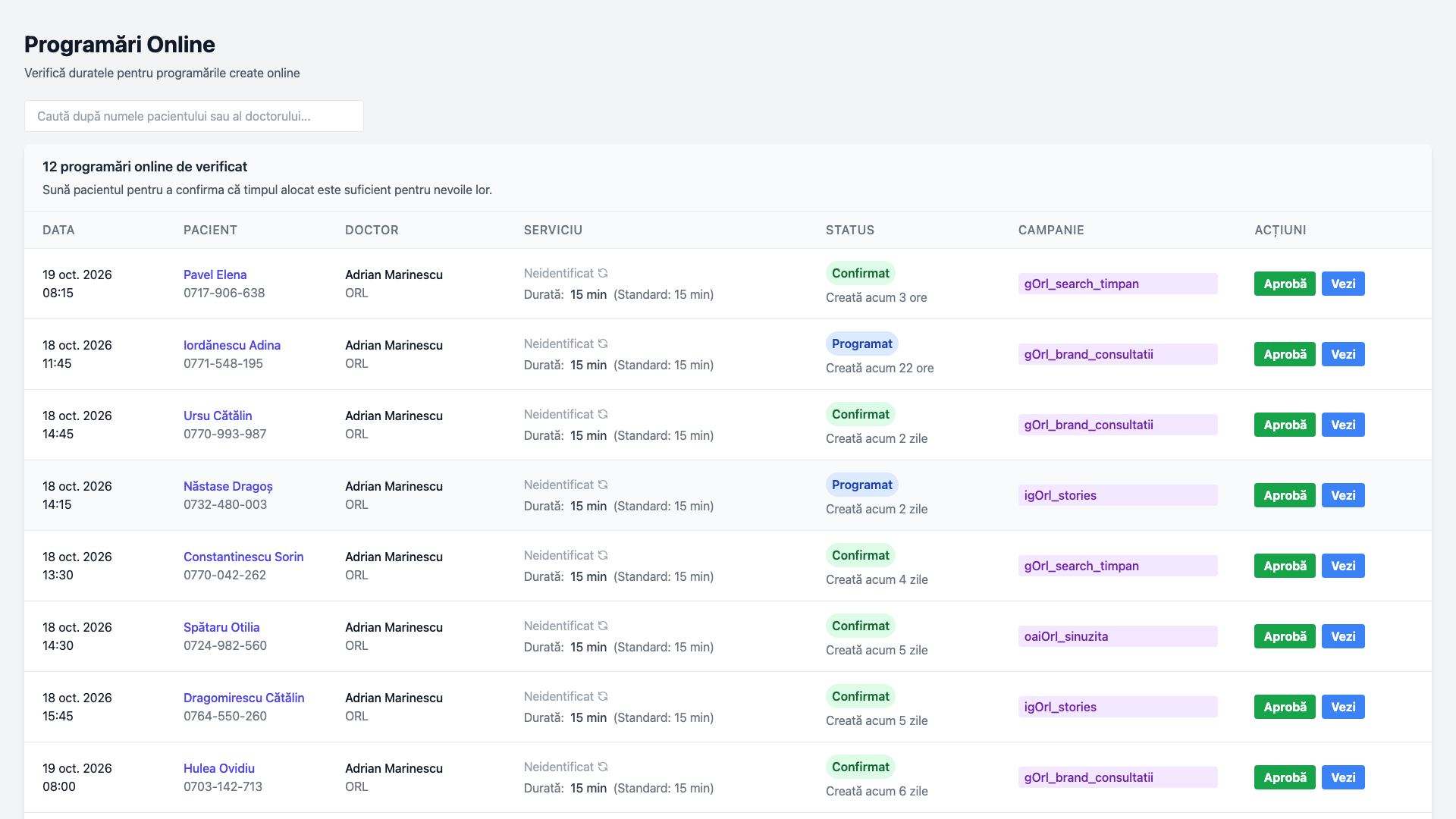Screen dimensions: 1456x819
Task: Approve Dragomirescu Cătălin's appointment
Action: 1285,707
